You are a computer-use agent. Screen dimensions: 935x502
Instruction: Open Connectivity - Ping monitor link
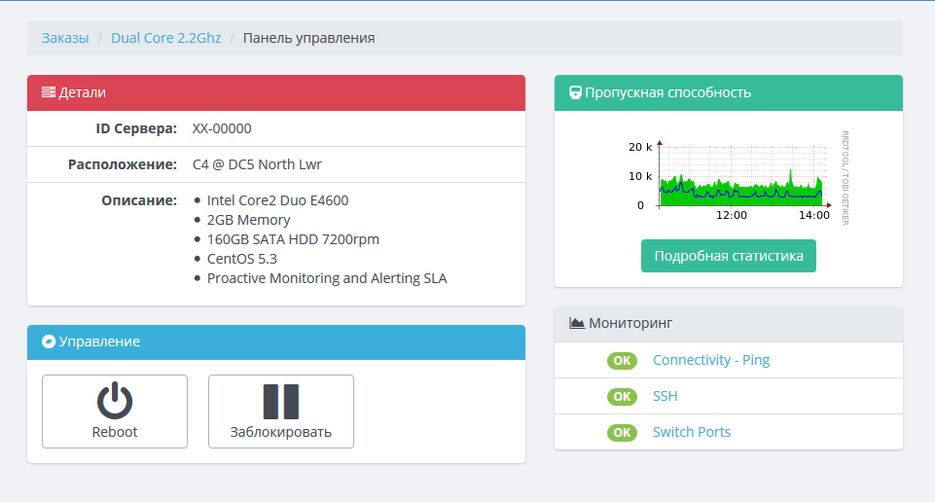[x=711, y=360]
